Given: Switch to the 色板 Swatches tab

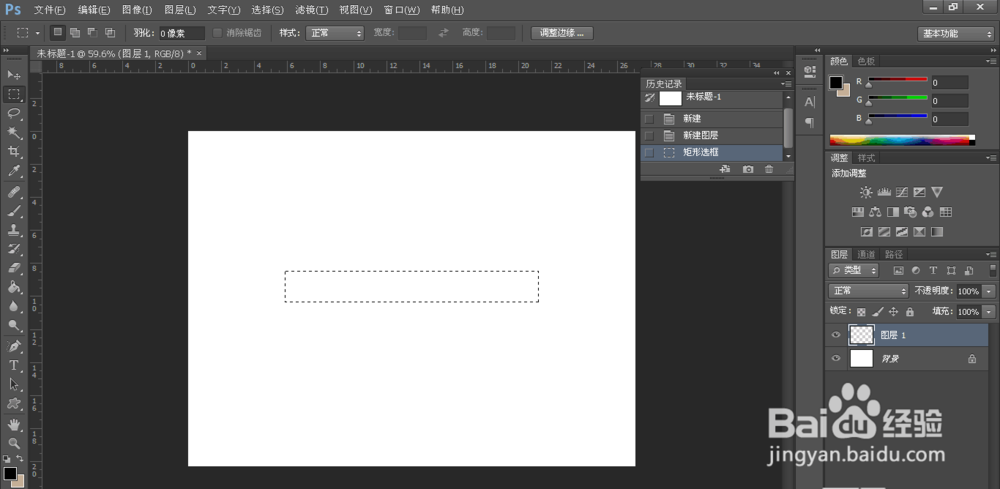Looking at the screenshot, I should tap(866, 61).
